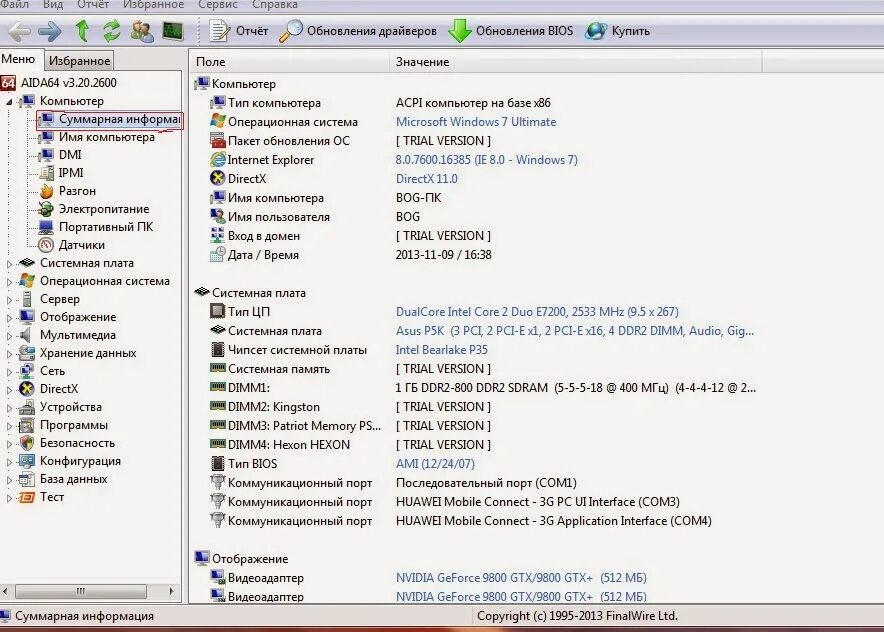Open the Файл menu
The image size is (884, 632).
14,5
